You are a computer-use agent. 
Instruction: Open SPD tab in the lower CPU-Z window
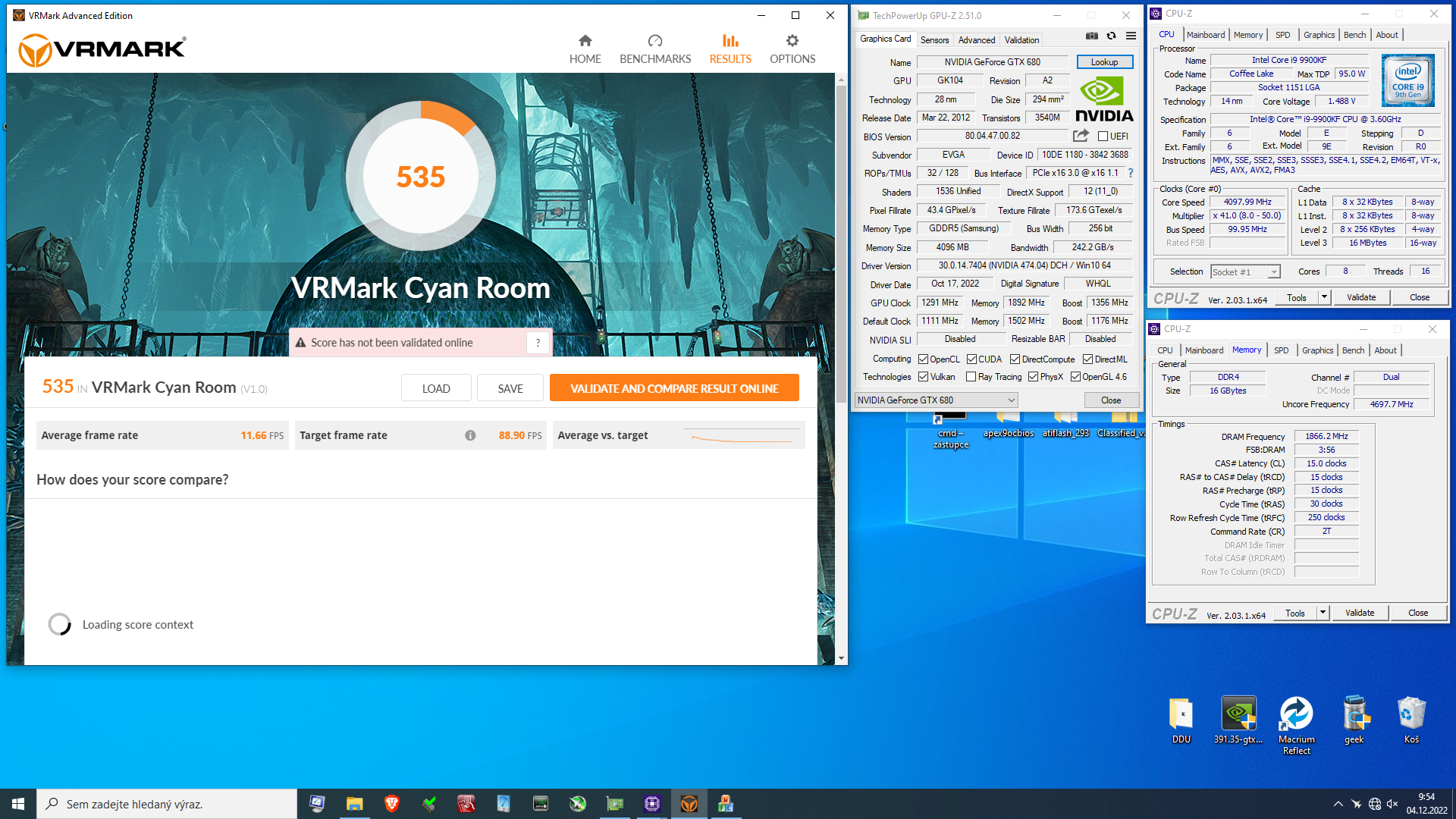pos(1281,350)
